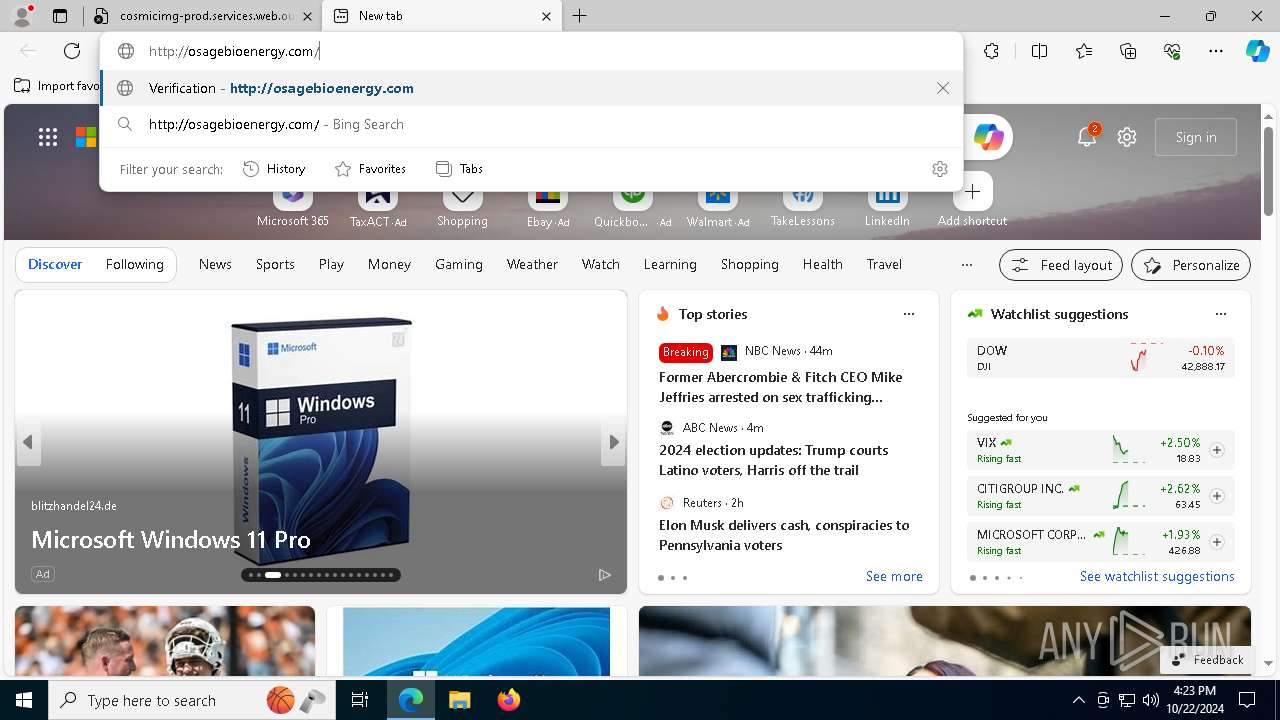Click the Sign in button

[x=1196, y=137]
